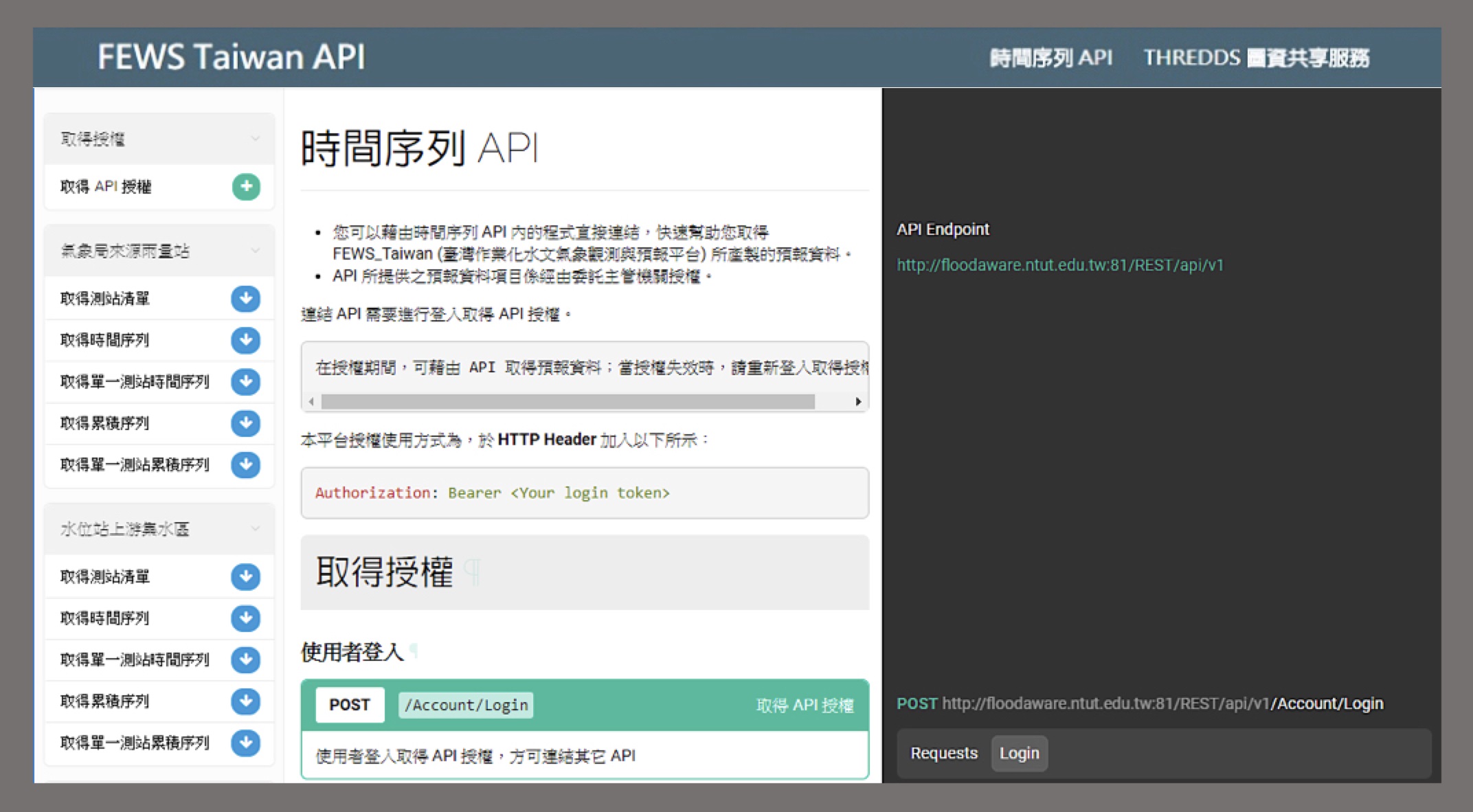Click green plus icon beside 取得 API 授權
Viewport: 1473px width, 812px height.
246,187
